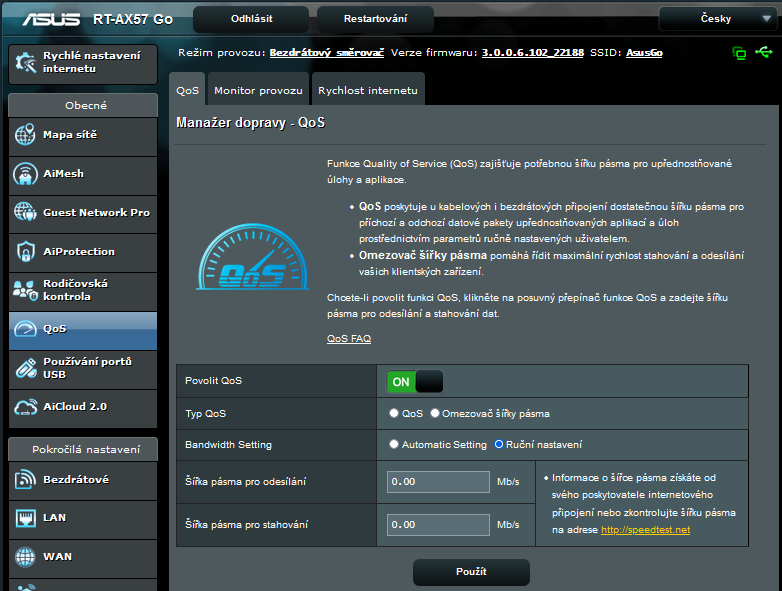Open Rodičovská kontrola icon
Screen dimensions: 782x591
(26, 290)
